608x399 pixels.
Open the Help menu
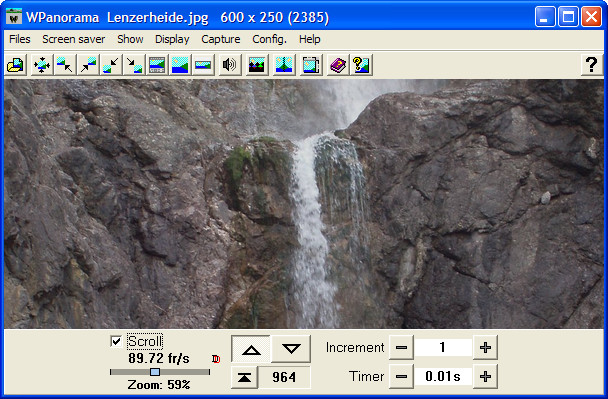tap(309, 39)
